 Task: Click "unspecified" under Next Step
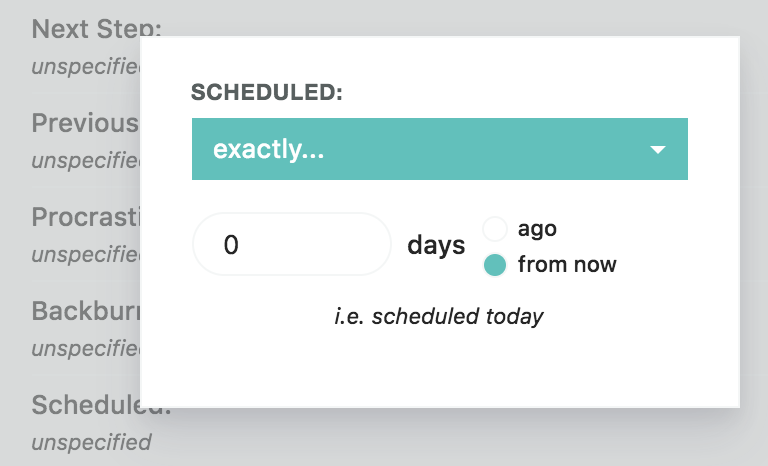pyautogui.click(x=85, y=67)
